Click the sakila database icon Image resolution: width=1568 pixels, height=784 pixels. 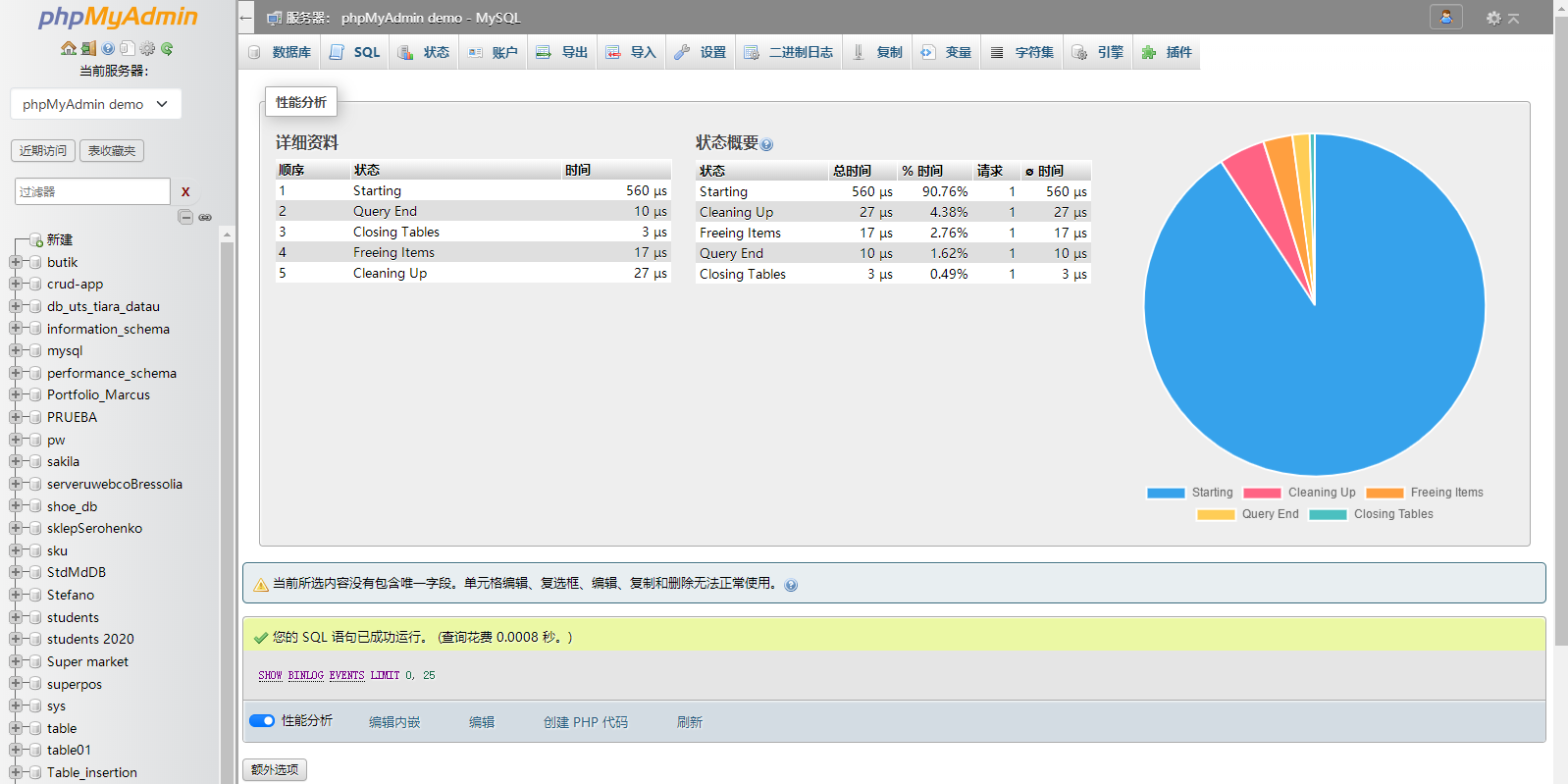[x=36, y=461]
